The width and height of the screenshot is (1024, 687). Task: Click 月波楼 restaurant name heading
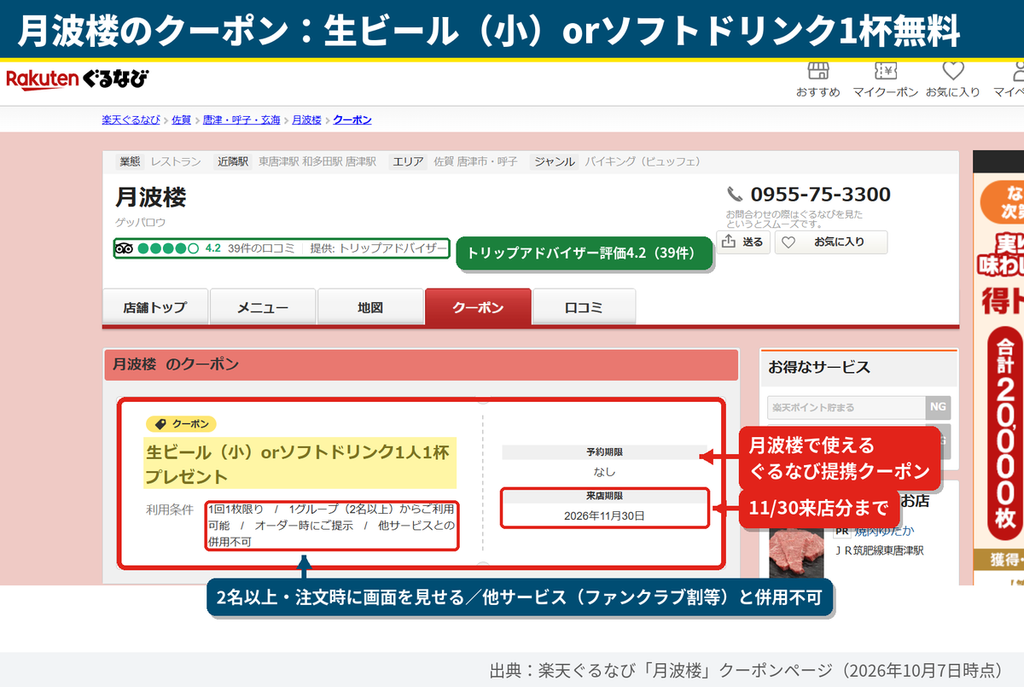pyautogui.click(x=151, y=197)
